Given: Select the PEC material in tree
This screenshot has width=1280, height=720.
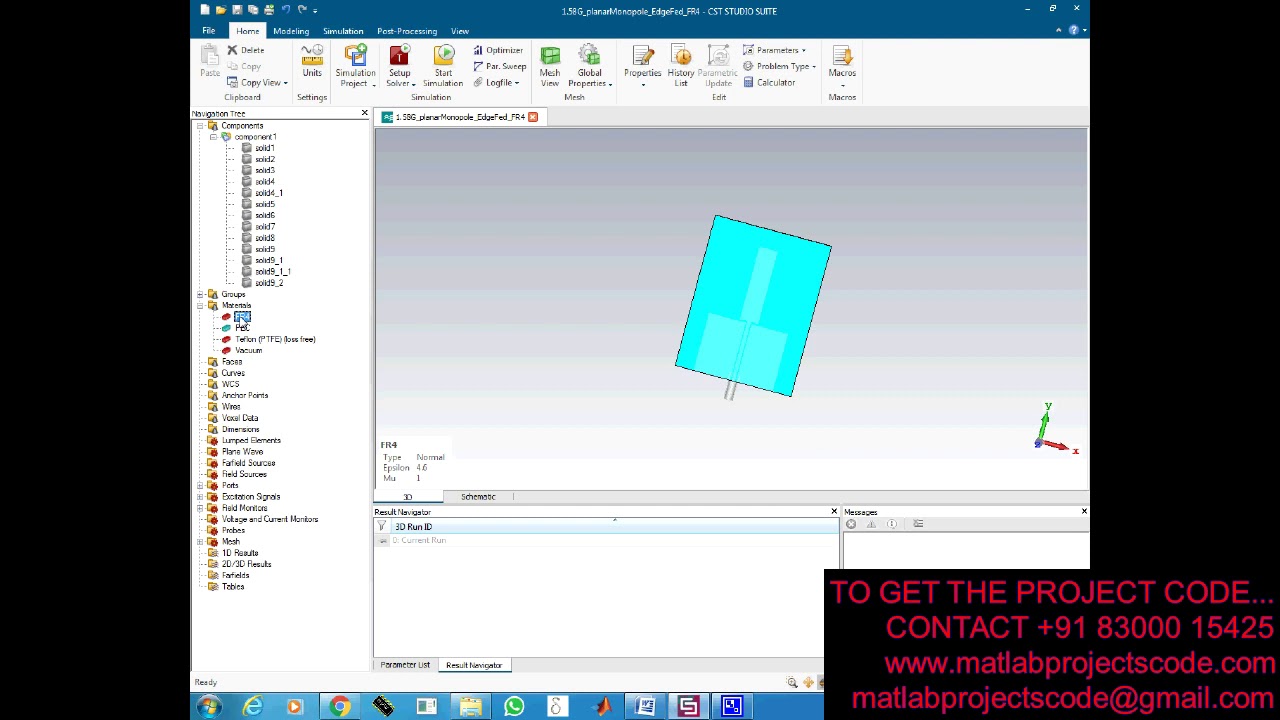Looking at the screenshot, I should pyautogui.click(x=242, y=328).
